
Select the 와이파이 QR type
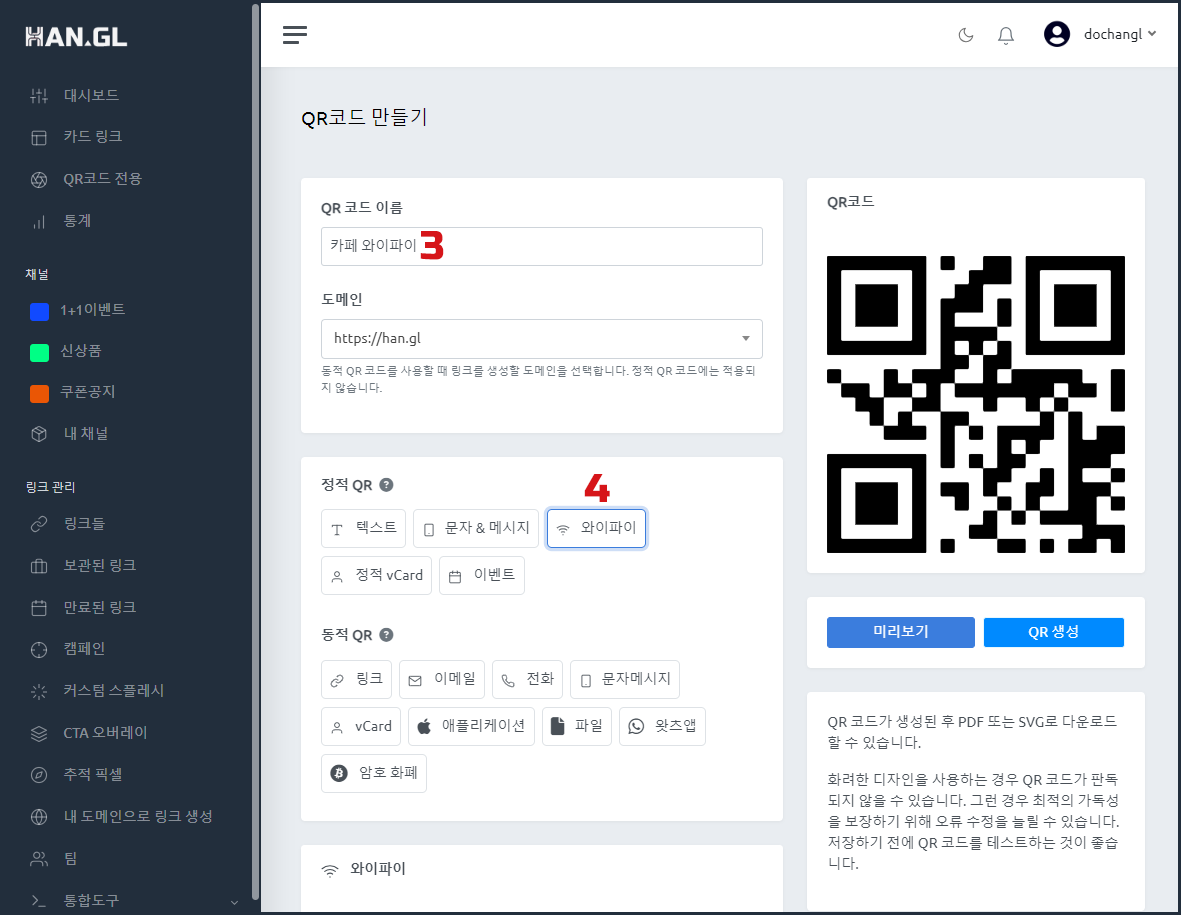tap(597, 528)
